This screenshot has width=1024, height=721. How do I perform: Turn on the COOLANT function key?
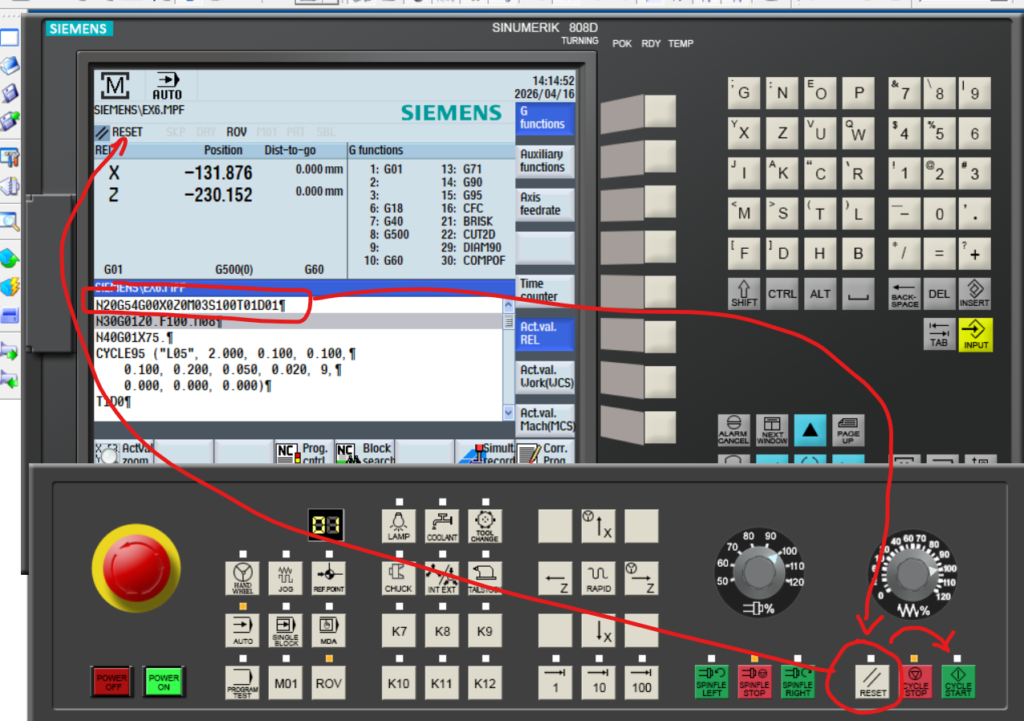click(441, 526)
